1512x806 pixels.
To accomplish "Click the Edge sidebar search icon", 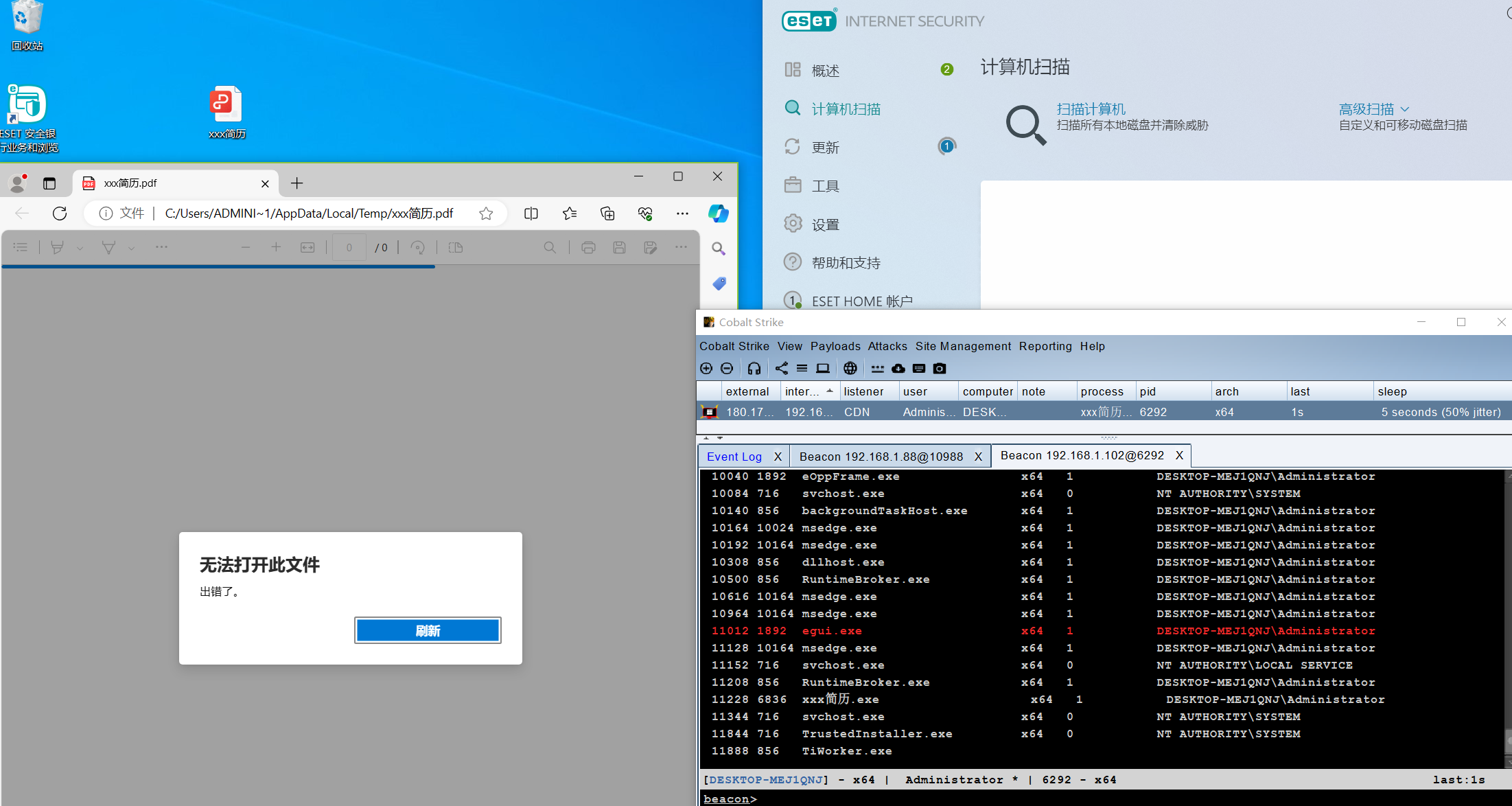I will pos(719,249).
